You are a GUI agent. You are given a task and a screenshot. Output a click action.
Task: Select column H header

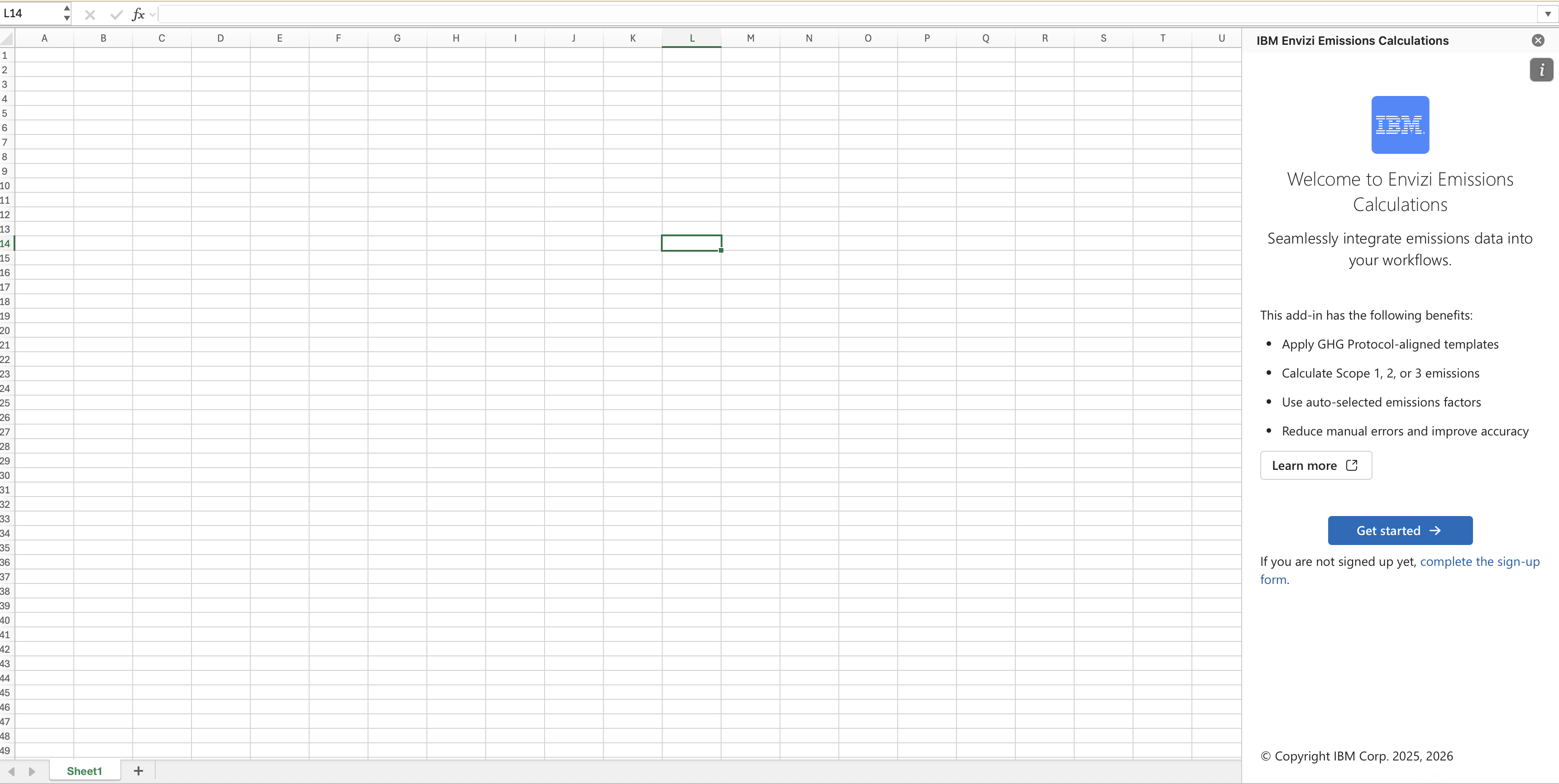click(x=456, y=38)
